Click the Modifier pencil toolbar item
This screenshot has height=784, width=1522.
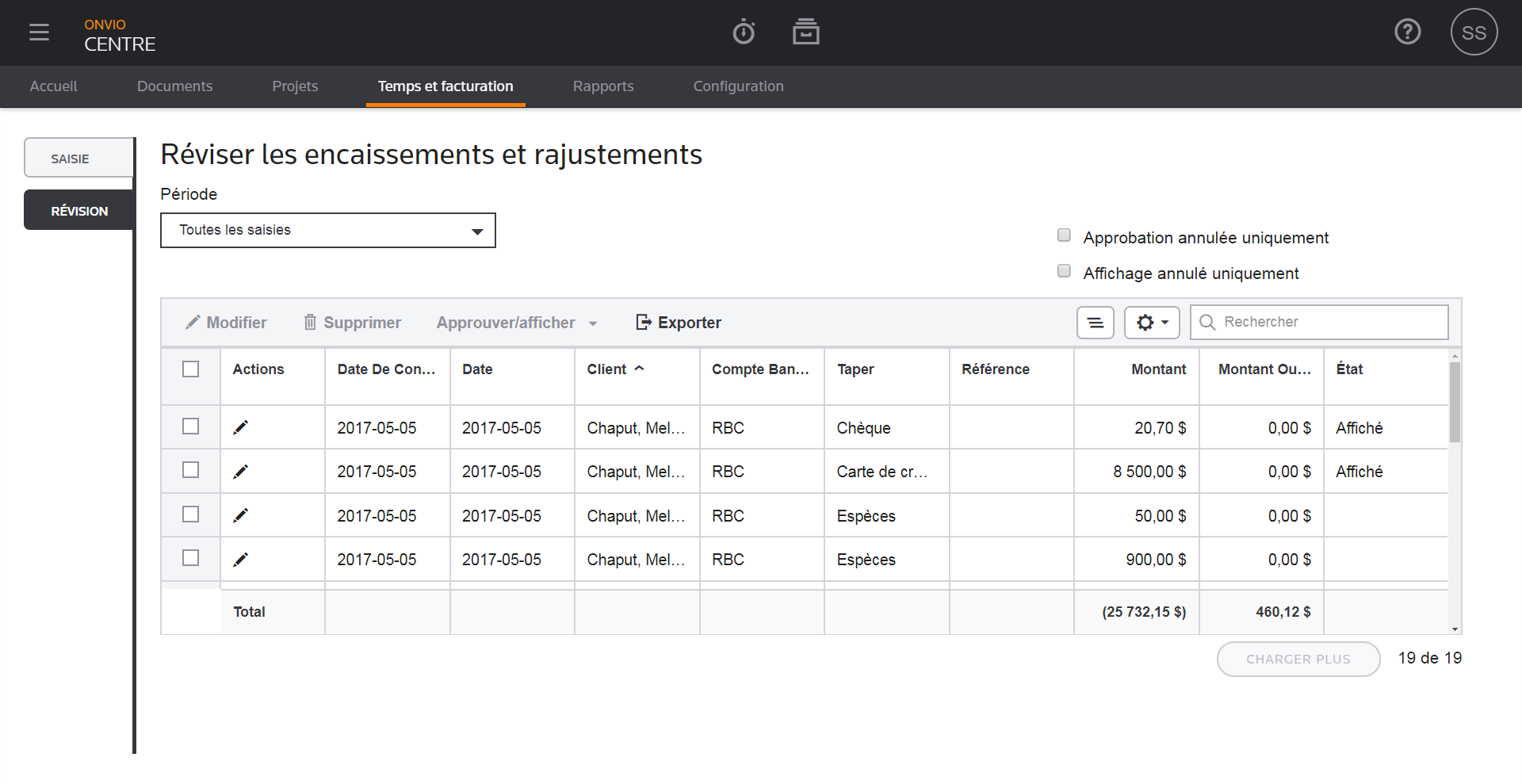coord(226,323)
